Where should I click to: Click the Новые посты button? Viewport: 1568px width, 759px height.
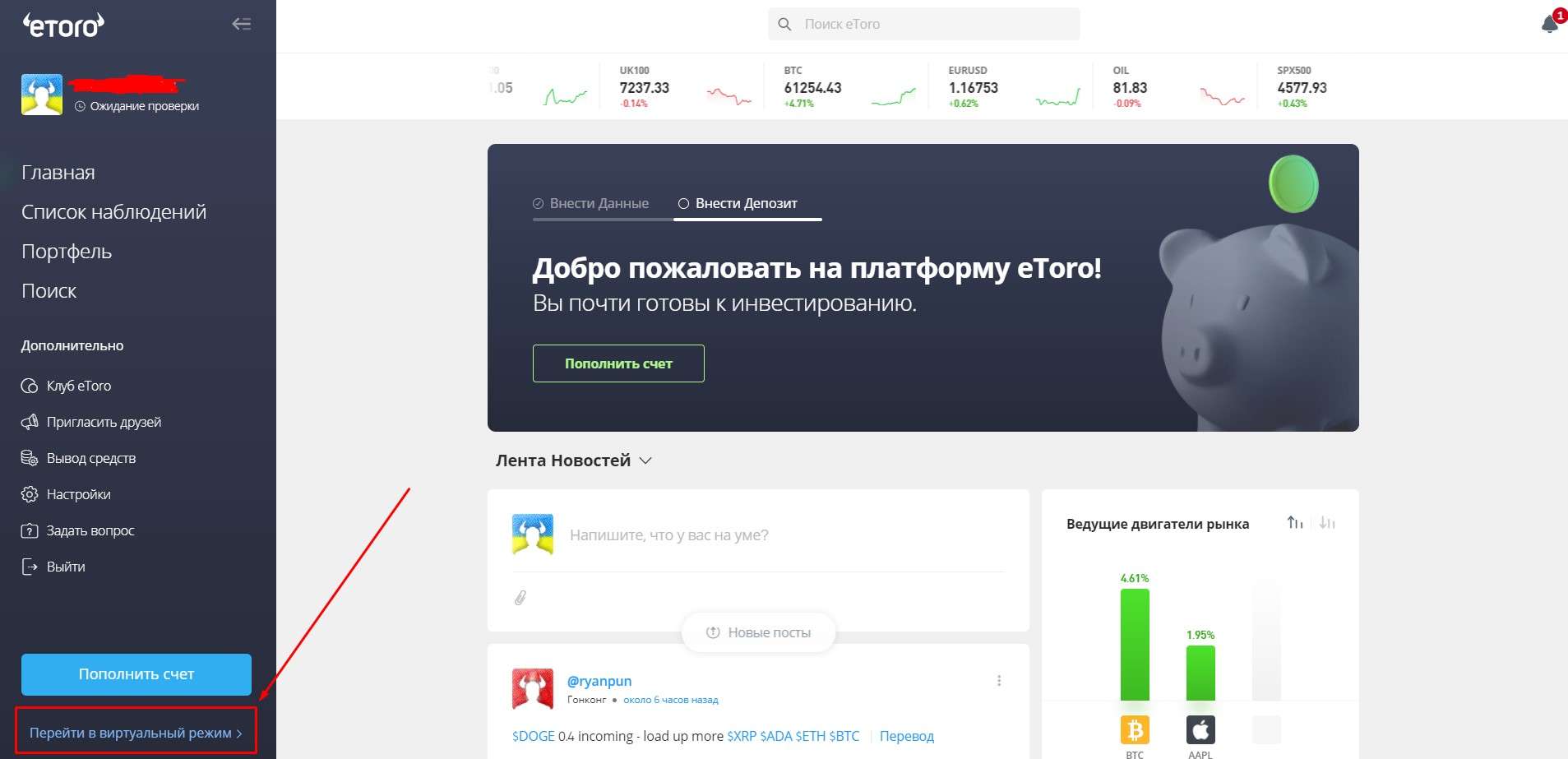click(x=759, y=632)
